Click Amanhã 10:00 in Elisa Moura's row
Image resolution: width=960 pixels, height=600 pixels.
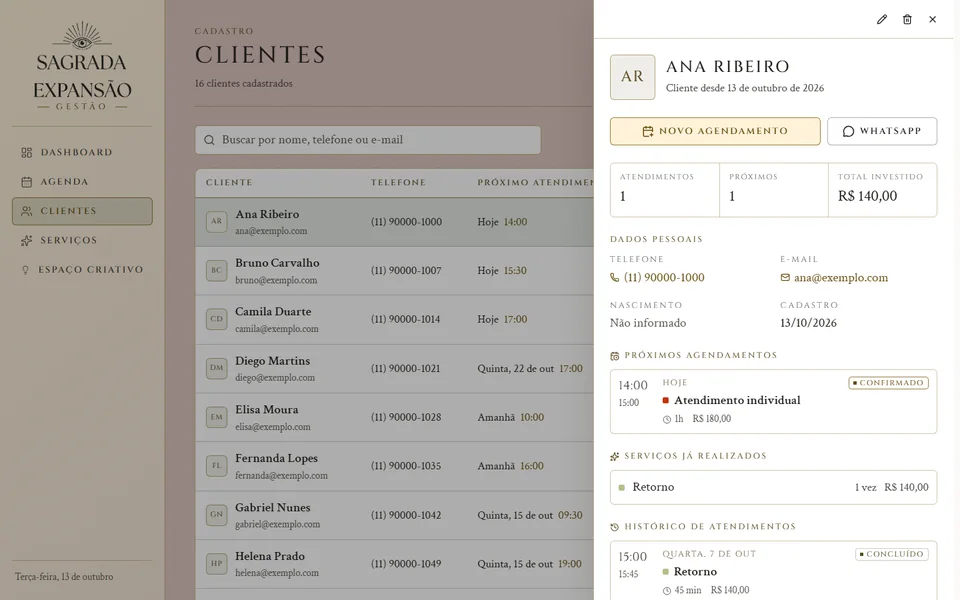pyautogui.click(x=511, y=418)
